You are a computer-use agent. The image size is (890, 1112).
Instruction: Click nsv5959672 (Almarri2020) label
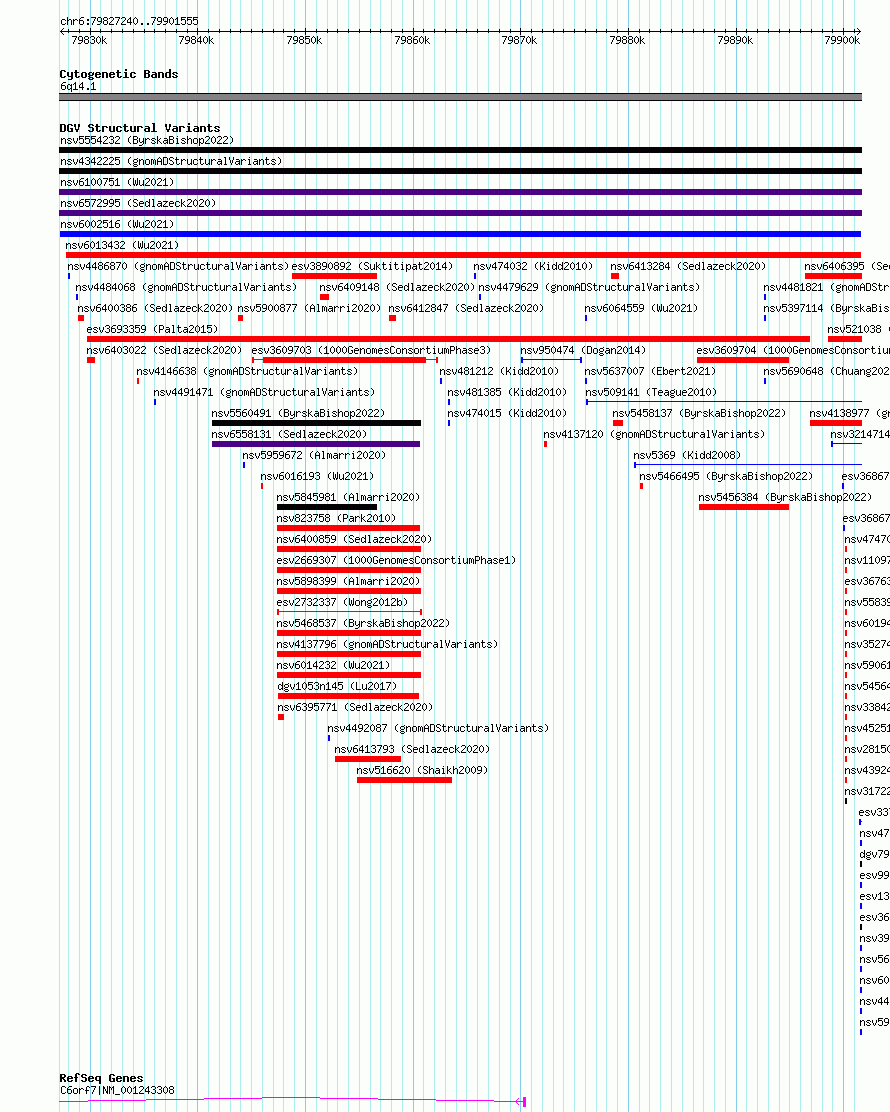[x=314, y=455]
